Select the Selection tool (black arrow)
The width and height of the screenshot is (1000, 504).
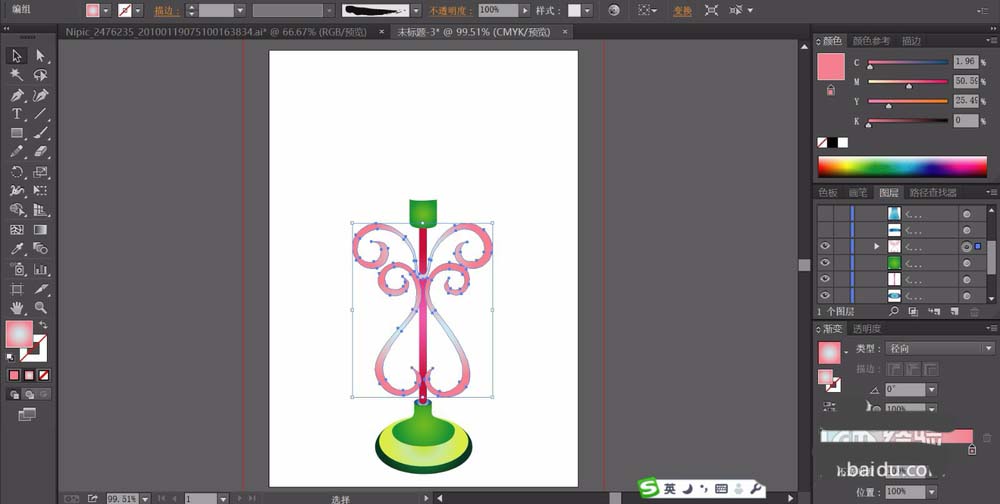(17, 56)
